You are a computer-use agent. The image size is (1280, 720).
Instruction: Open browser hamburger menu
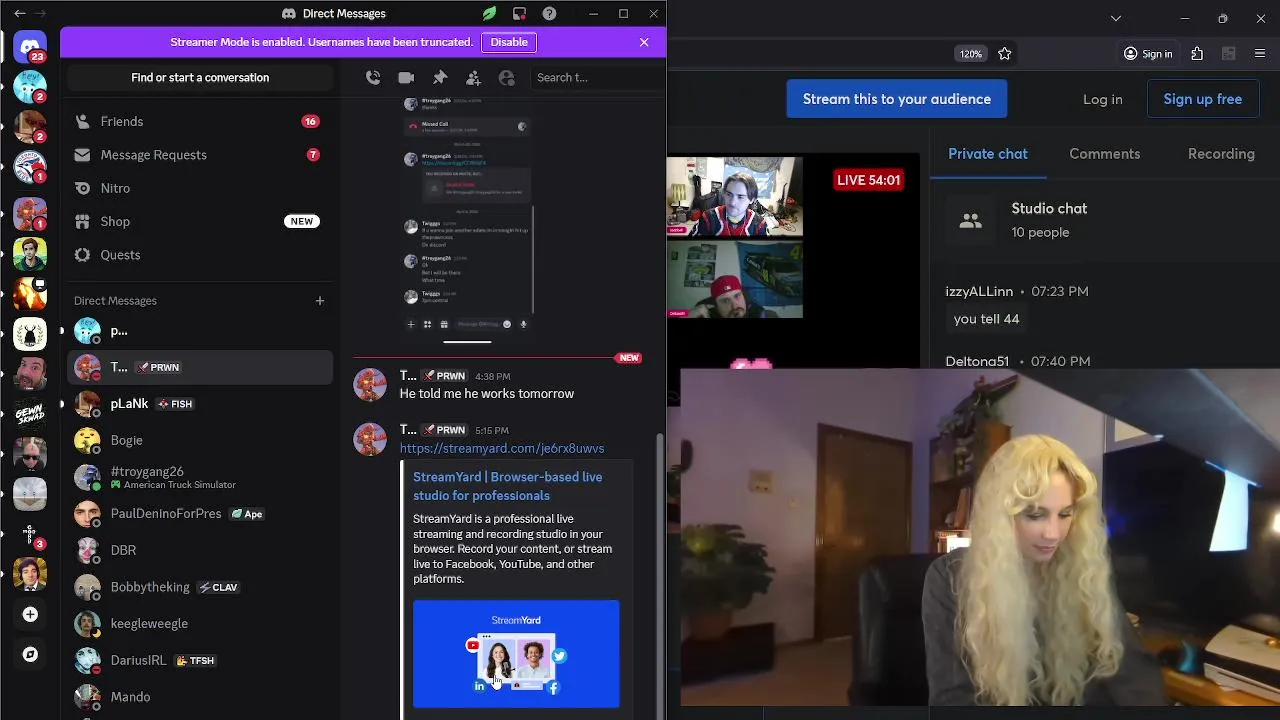coord(1260,54)
